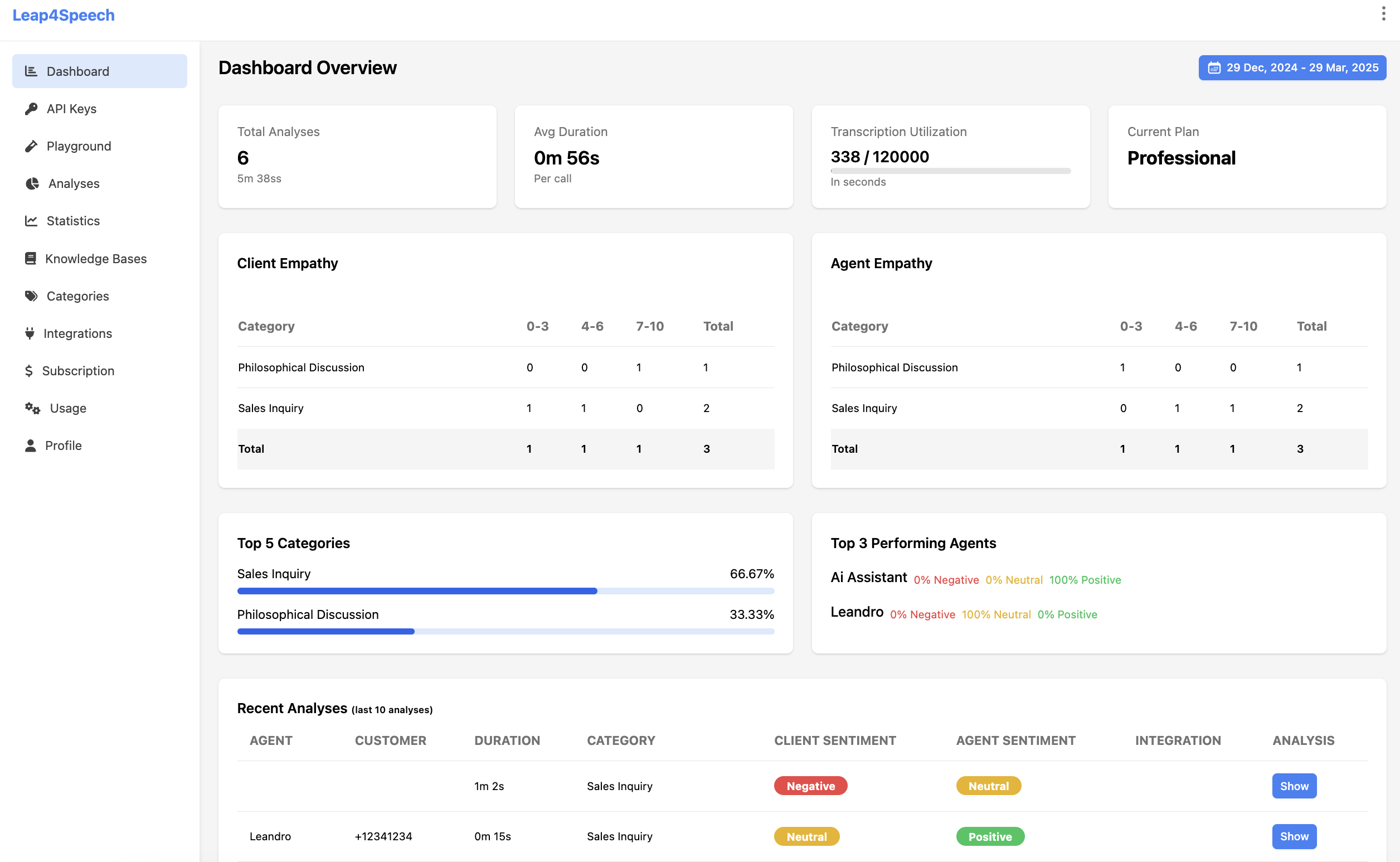Click the Statistics line chart icon
Screen dimensions: 1400x862
(31, 221)
